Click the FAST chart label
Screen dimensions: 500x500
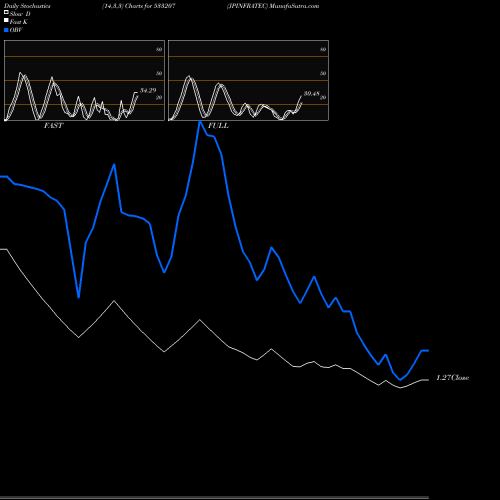pyautogui.click(x=53, y=126)
